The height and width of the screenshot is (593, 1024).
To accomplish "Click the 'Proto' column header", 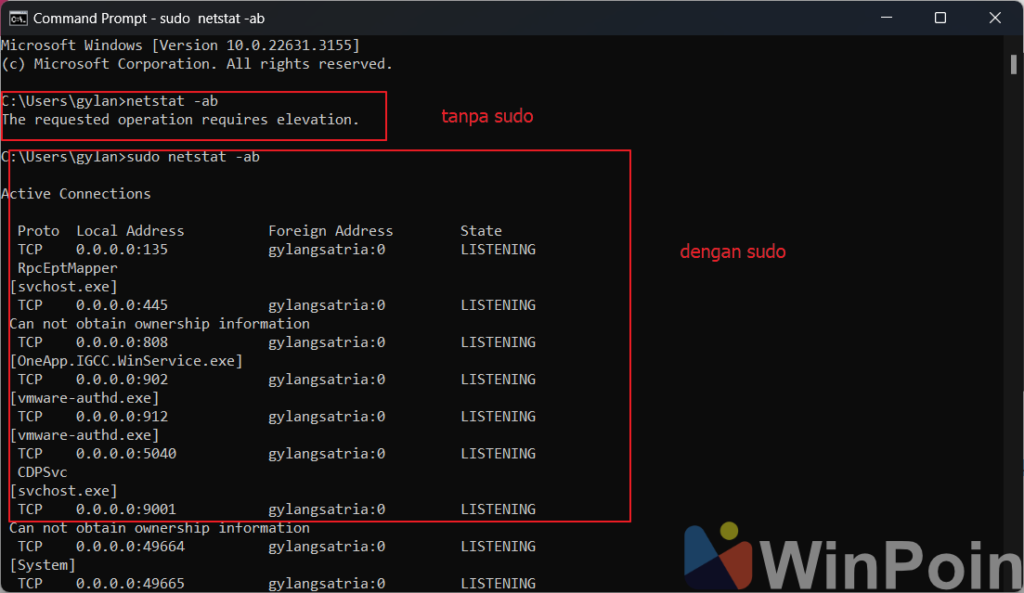I will [x=38, y=231].
